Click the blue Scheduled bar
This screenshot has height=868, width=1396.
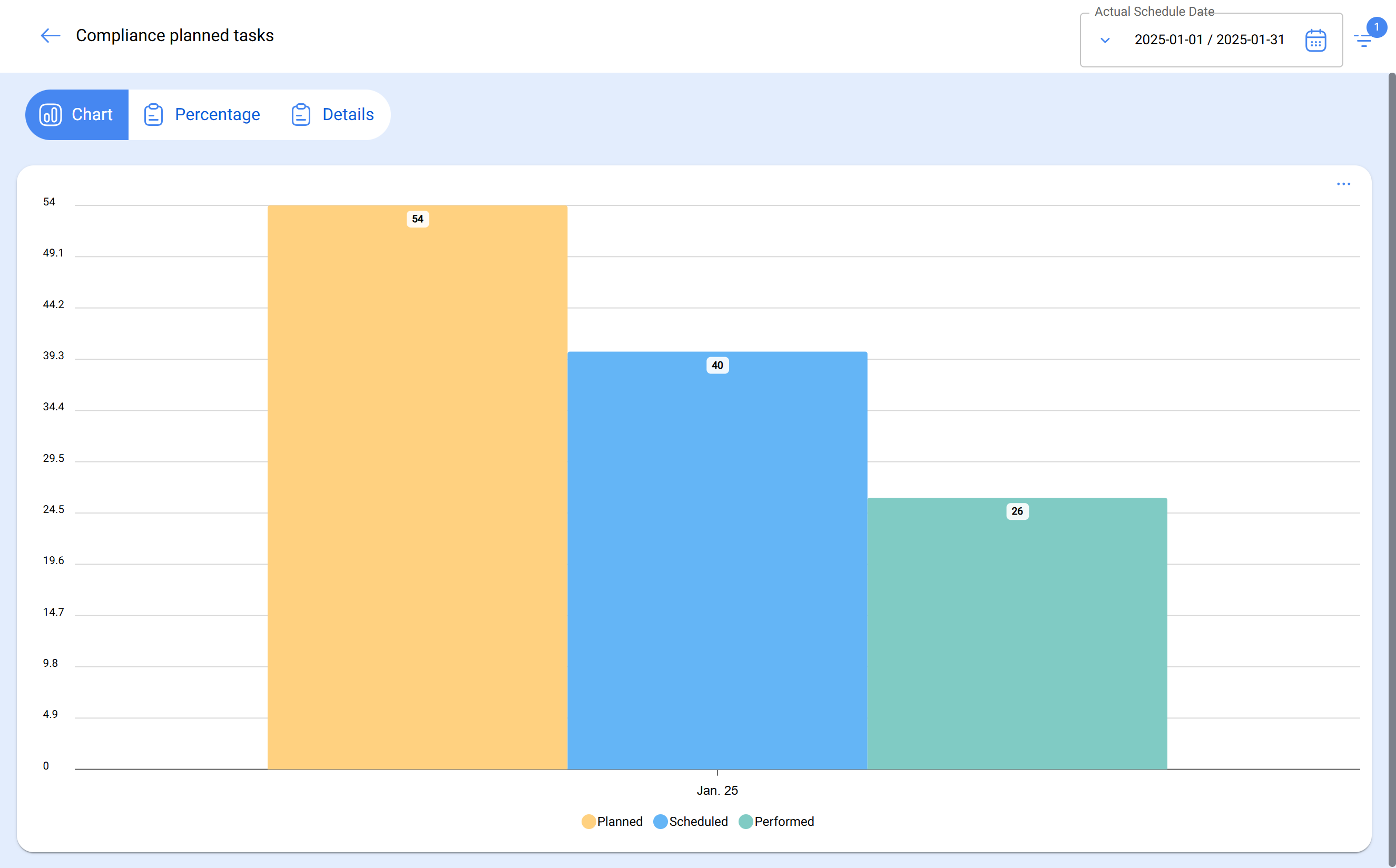pyautogui.click(x=717, y=563)
